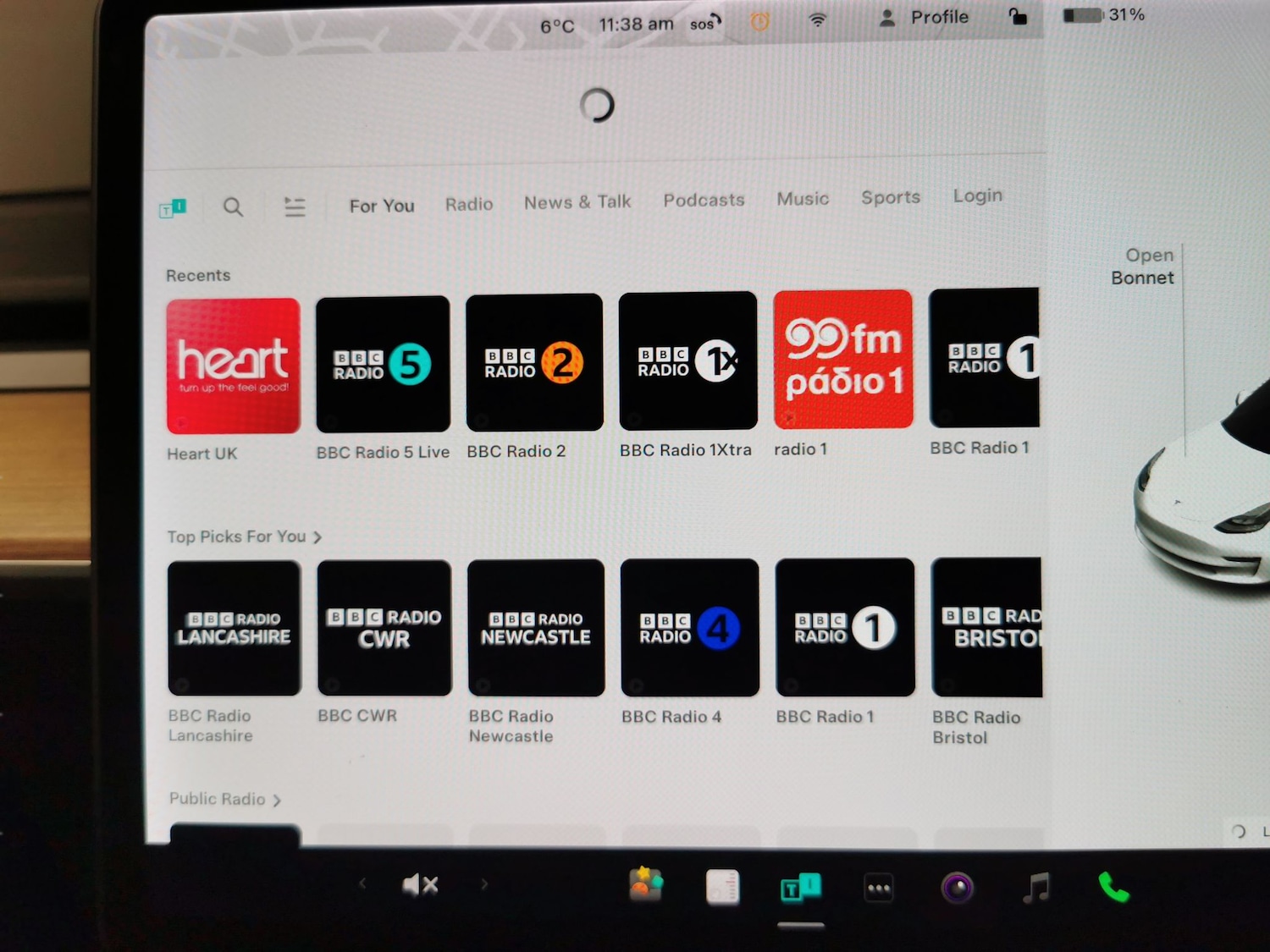
Task: Open the Toybox app in dock
Action: tap(646, 885)
